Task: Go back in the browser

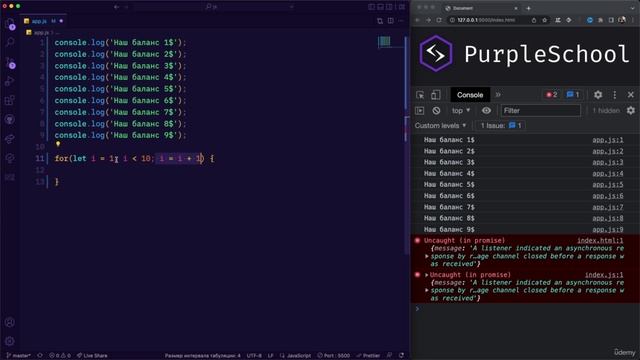Action: 418,20
